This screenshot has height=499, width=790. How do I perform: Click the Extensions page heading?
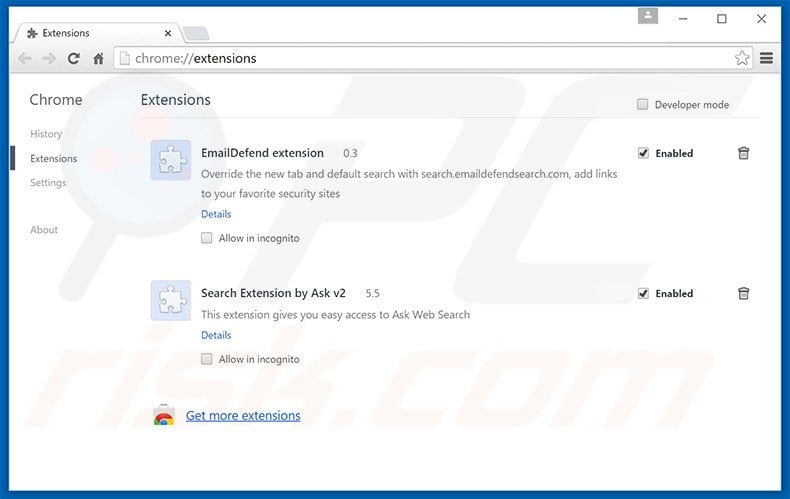click(175, 100)
